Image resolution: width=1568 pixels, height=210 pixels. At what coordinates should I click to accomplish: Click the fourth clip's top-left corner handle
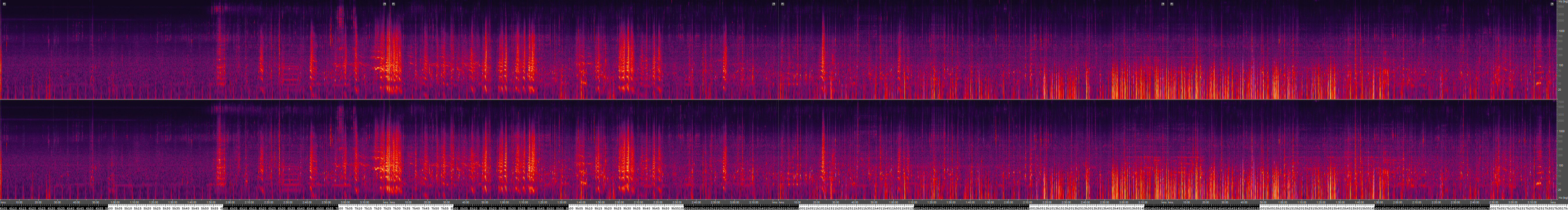pyautogui.click(x=1172, y=4)
